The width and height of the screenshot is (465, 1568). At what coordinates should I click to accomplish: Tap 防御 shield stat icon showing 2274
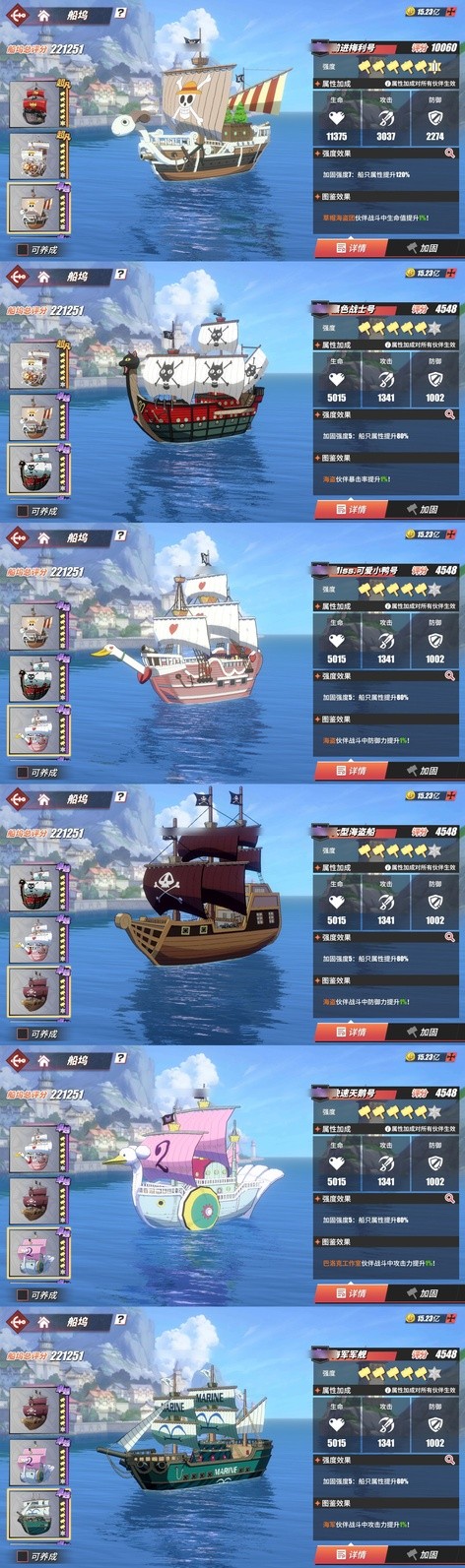[435, 117]
